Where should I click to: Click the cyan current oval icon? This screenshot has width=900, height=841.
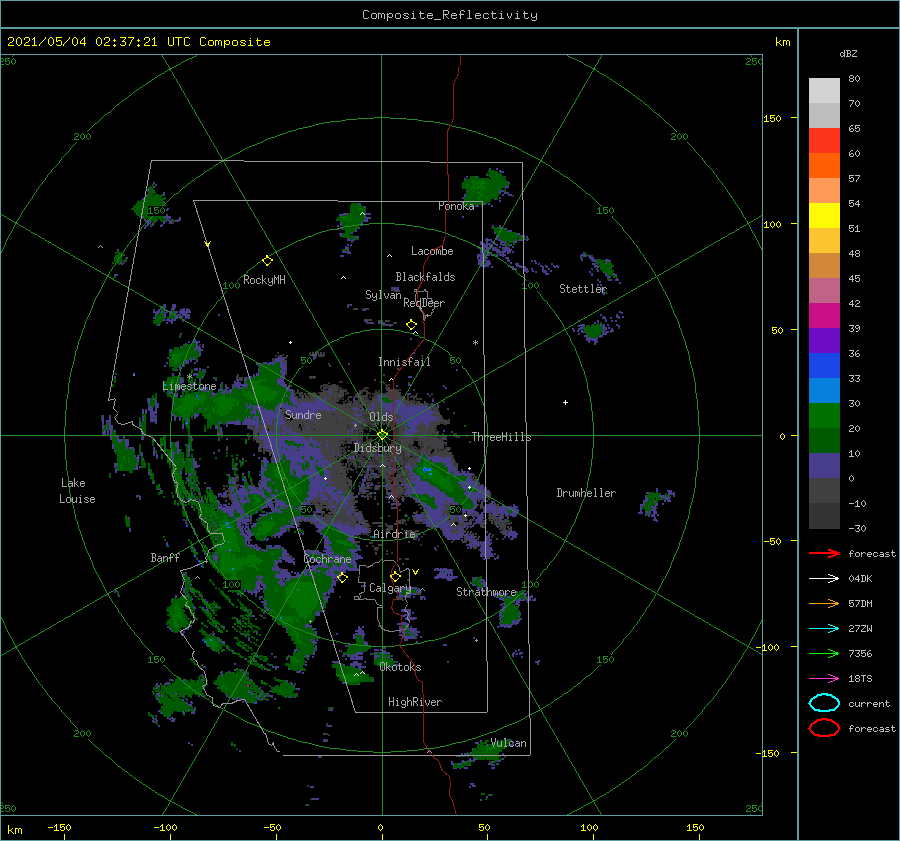[x=824, y=703]
